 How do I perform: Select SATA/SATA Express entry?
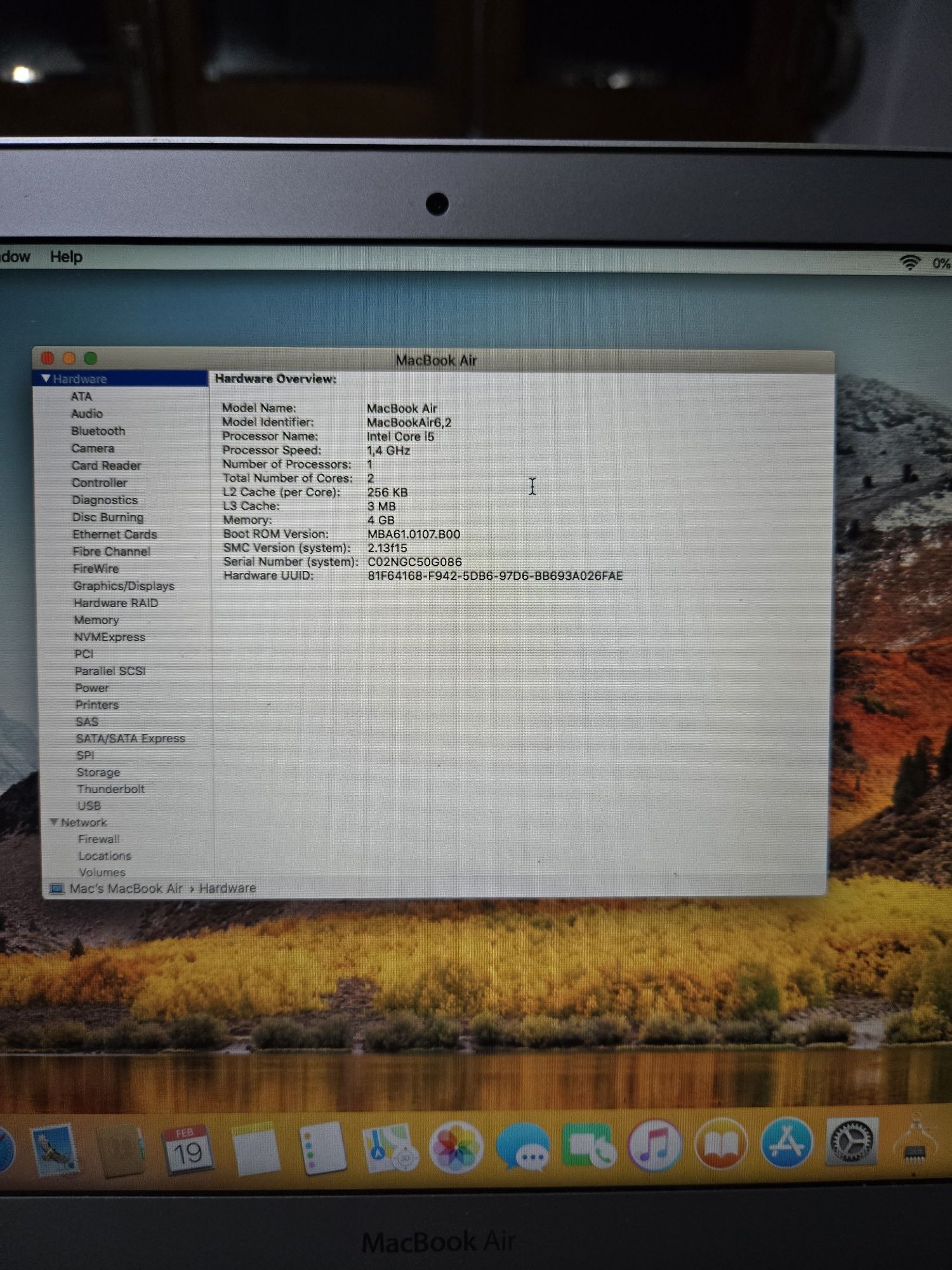pos(131,739)
